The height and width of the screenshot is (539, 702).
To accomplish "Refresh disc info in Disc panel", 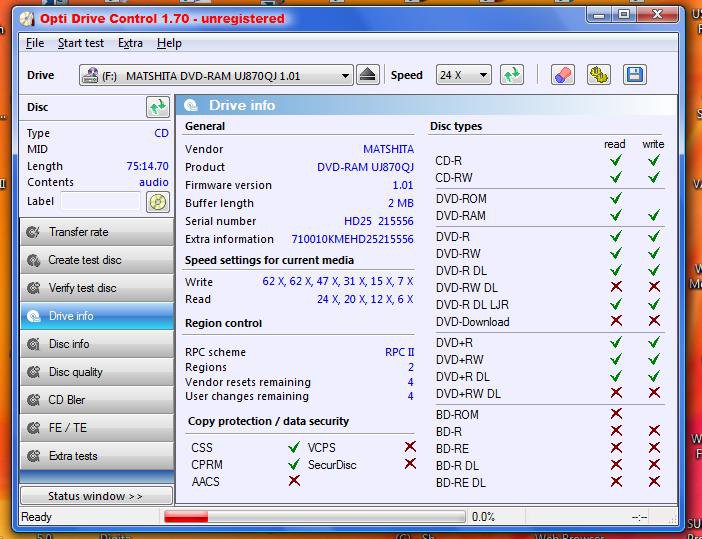I will [158, 107].
